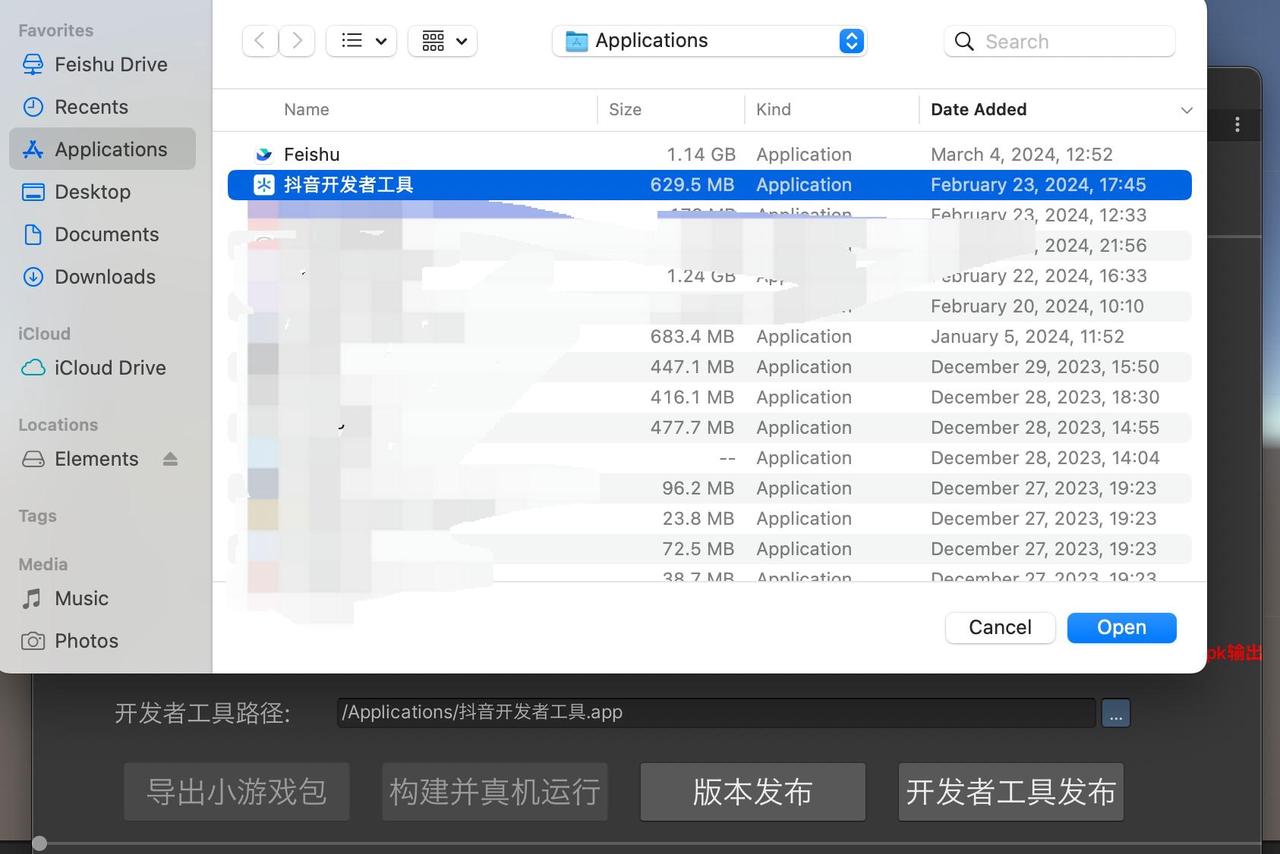Select the row added December 28, 2023, 14:04
1280x854 pixels.
tap(710, 458)
